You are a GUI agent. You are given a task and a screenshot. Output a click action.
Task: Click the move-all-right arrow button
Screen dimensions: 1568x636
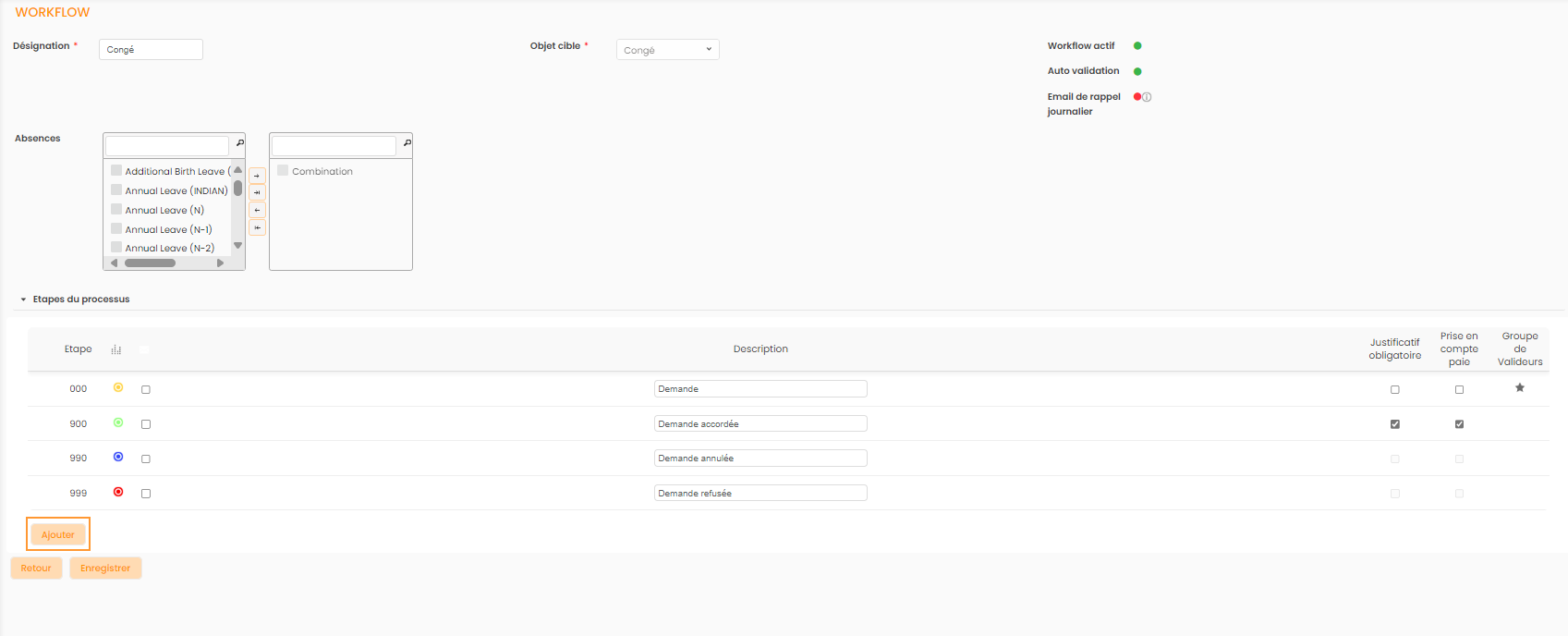(257, 192)
